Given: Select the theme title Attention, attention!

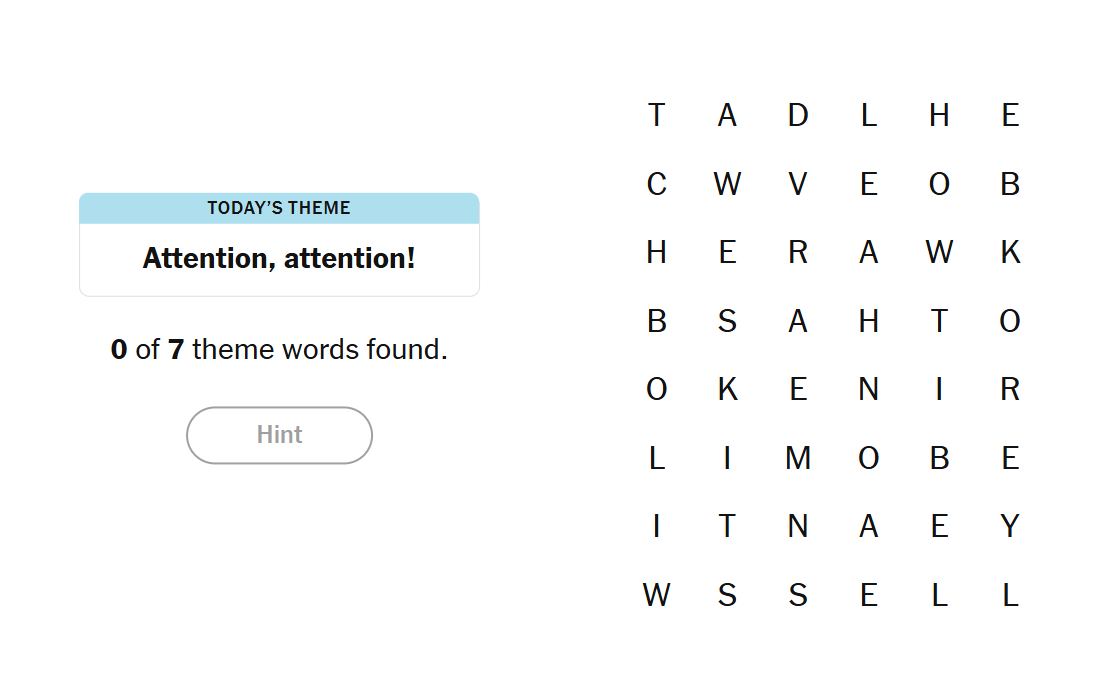Looking at the screenshot, I should coord(279,258).
